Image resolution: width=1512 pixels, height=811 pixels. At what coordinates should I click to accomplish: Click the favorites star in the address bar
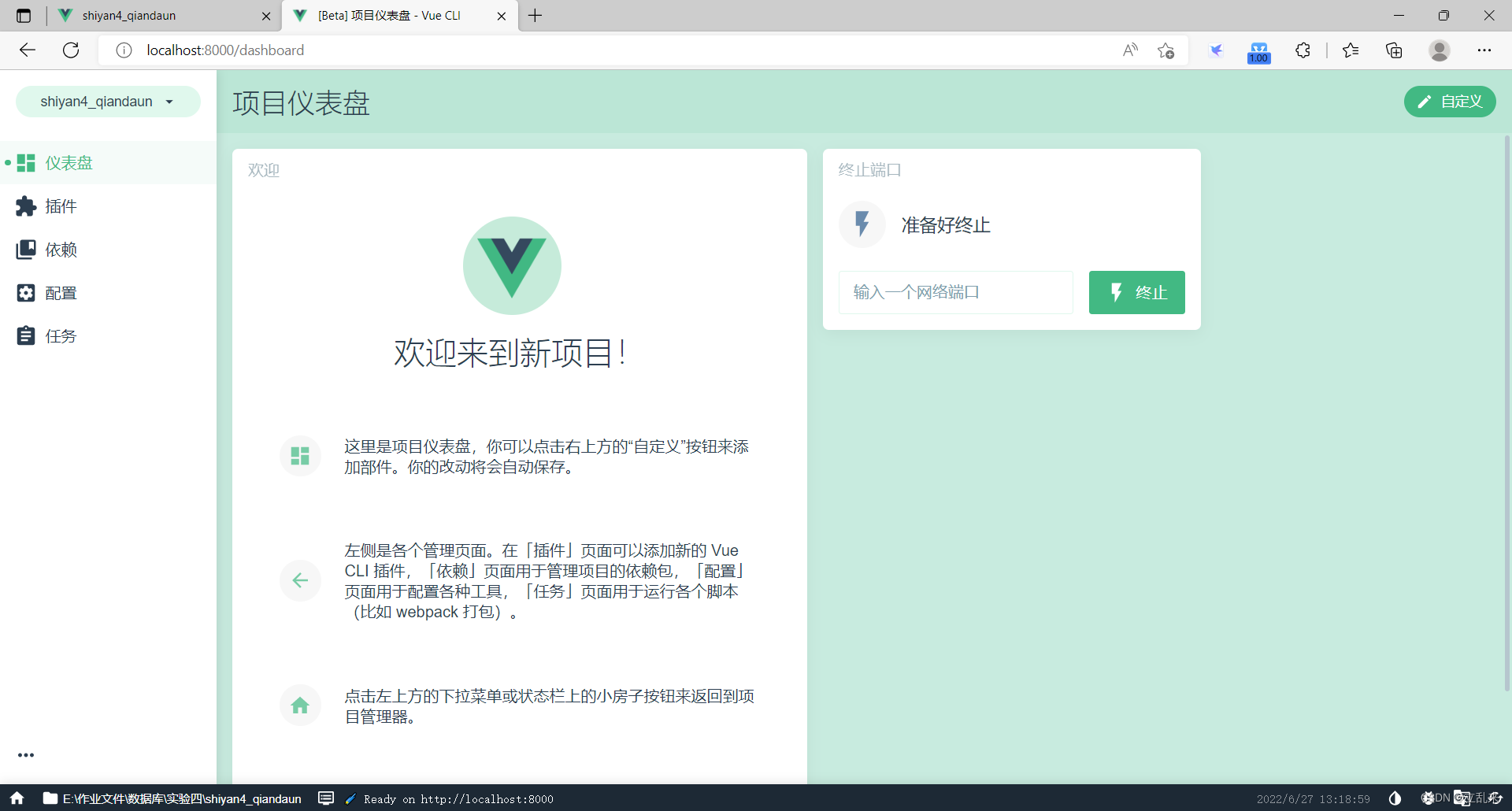[1166, 50]
